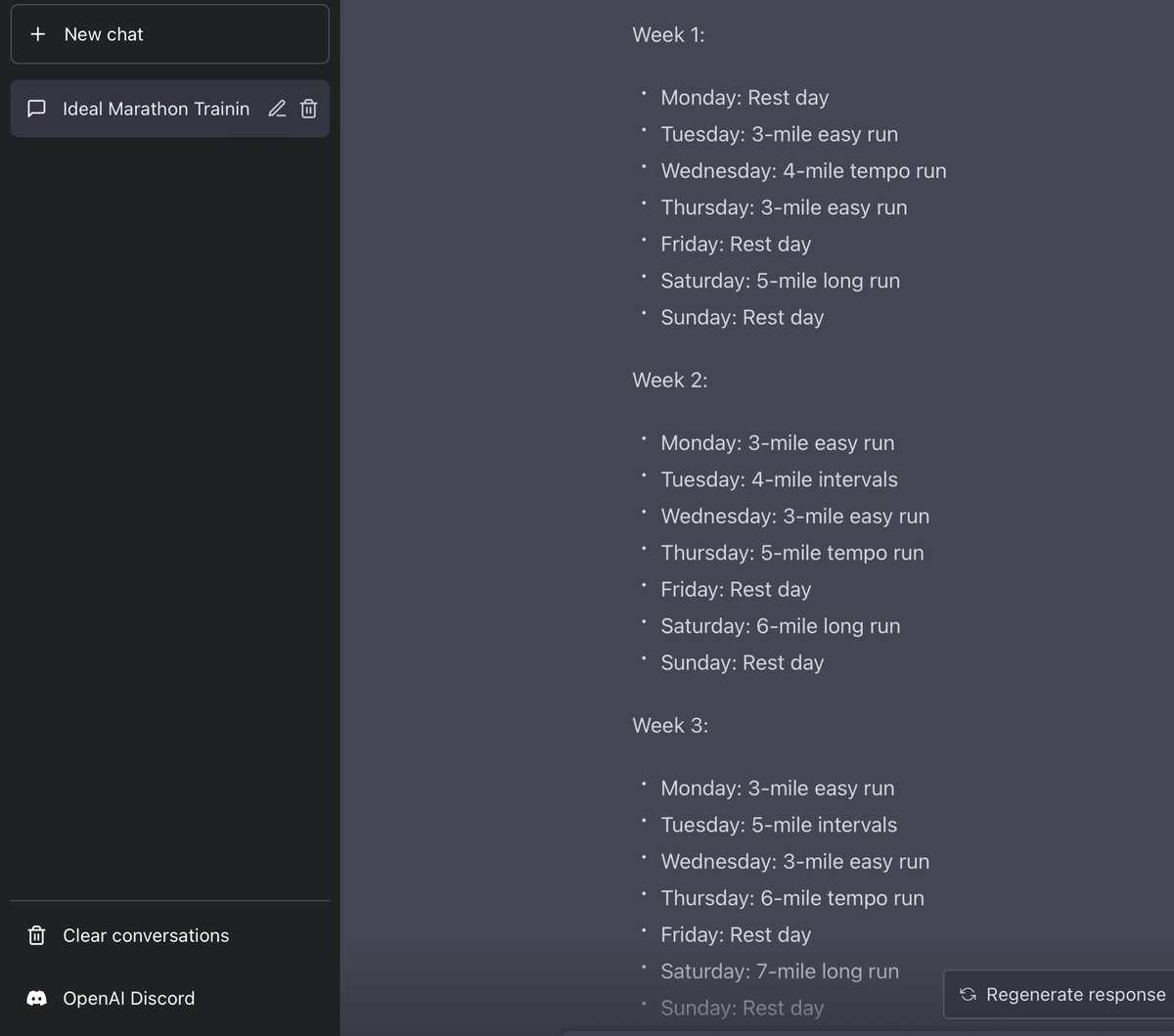Click 'Thursday: 3-mile easy run' in Week 1
The width and height of the screenshot is (1174, 1036).
click(x=784, y=207)
